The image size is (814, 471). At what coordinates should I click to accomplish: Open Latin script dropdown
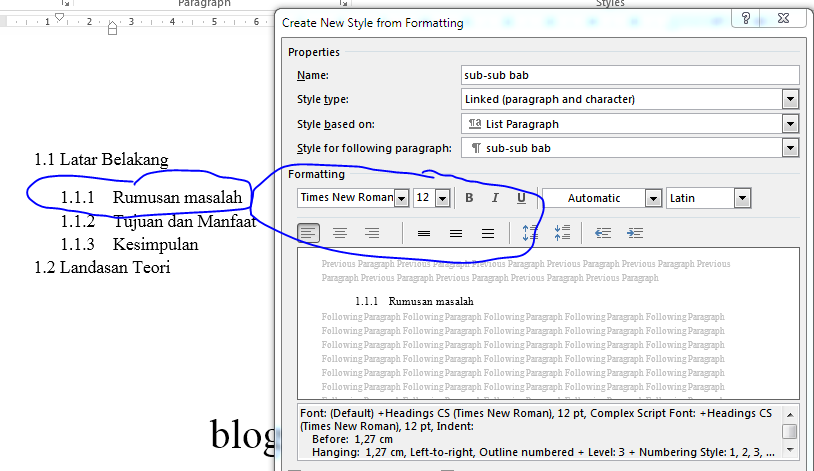tap(742, 198)
